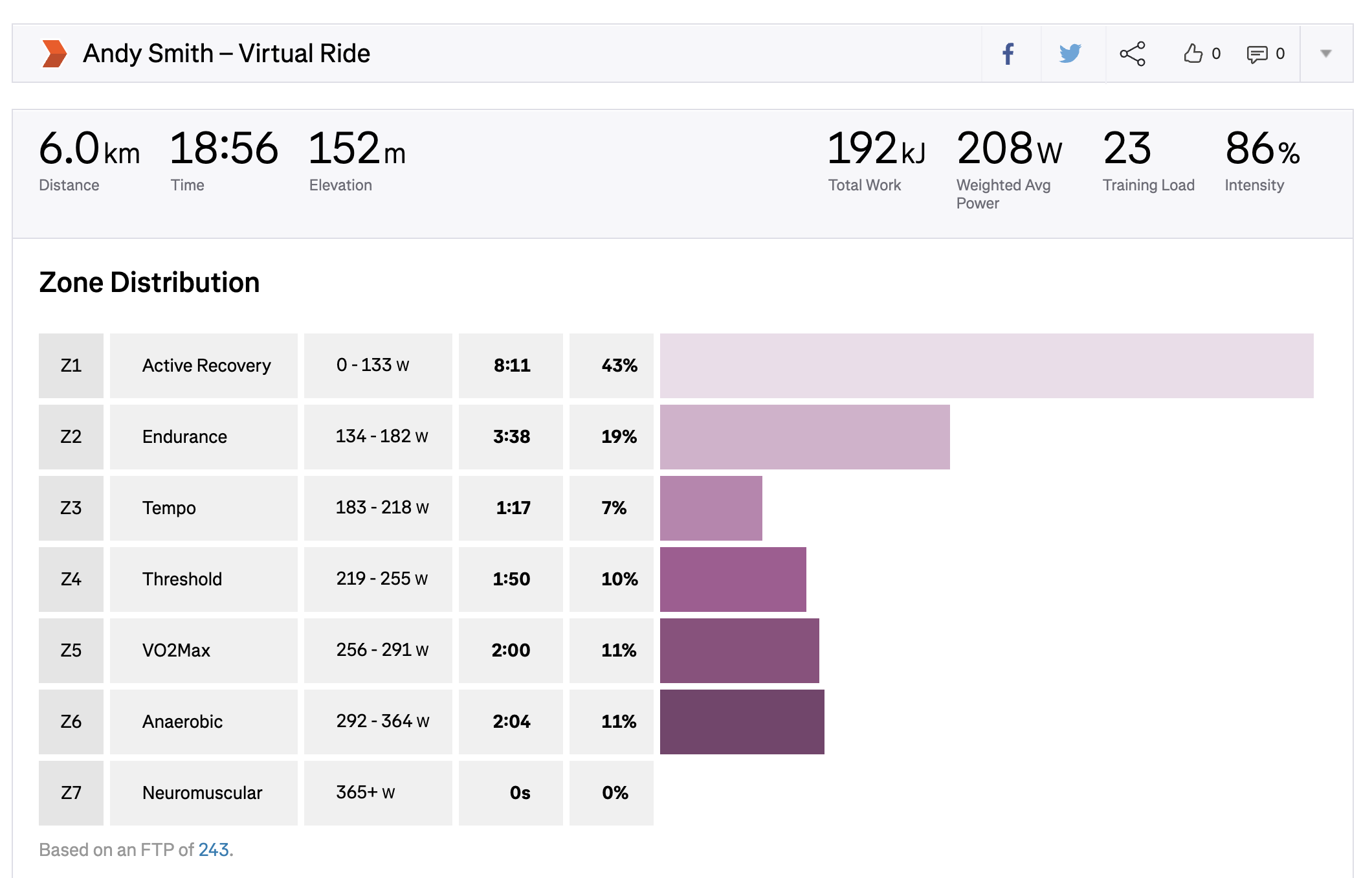
Task: Select the Z4 zone label cell
Action: click(71, 580)
